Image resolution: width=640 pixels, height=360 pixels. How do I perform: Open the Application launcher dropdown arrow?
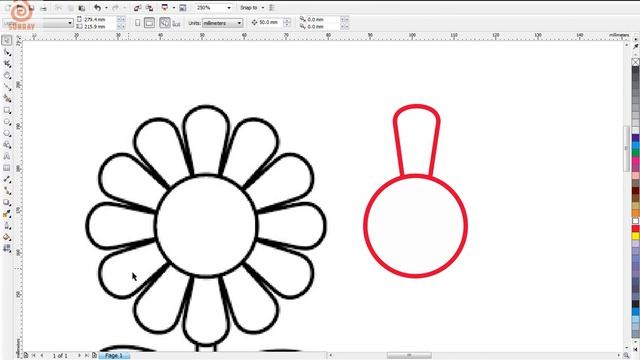pos(173,8)
